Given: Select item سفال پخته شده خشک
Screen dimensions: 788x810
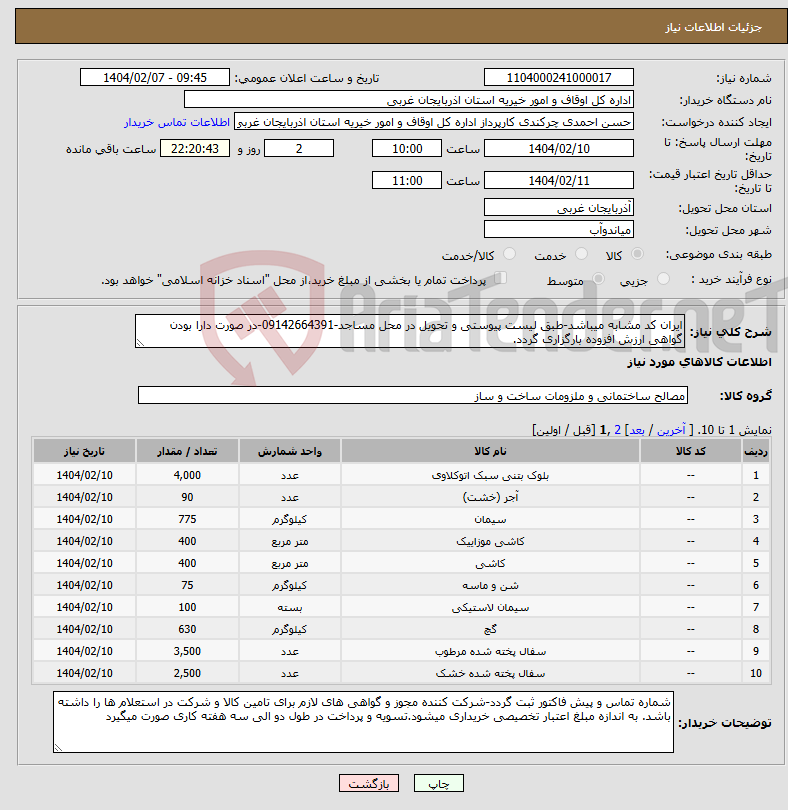Looking at the screenshot, I should pos(490,673).
